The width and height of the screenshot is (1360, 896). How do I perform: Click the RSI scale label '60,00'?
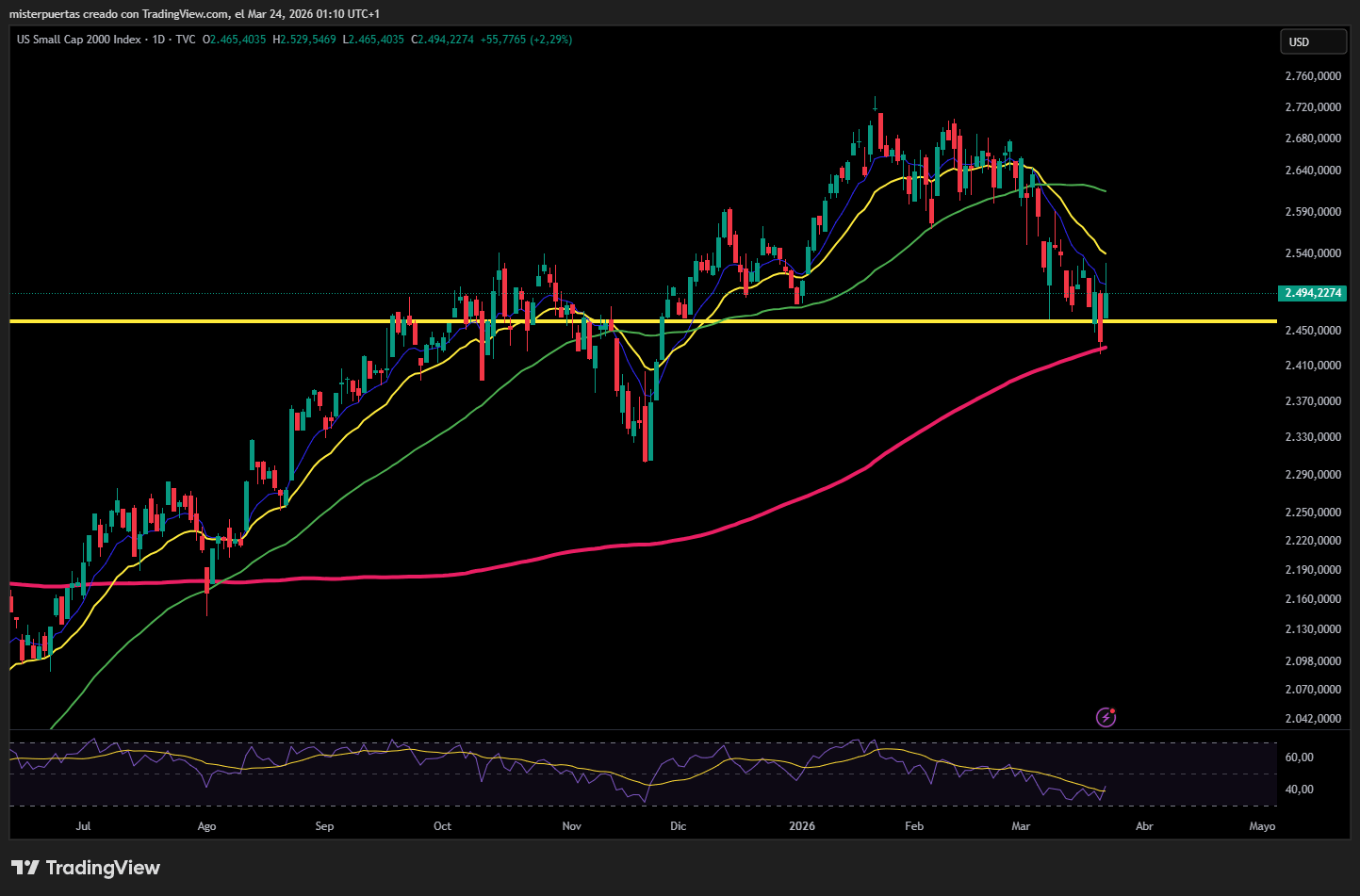[x=1300, y=758]
